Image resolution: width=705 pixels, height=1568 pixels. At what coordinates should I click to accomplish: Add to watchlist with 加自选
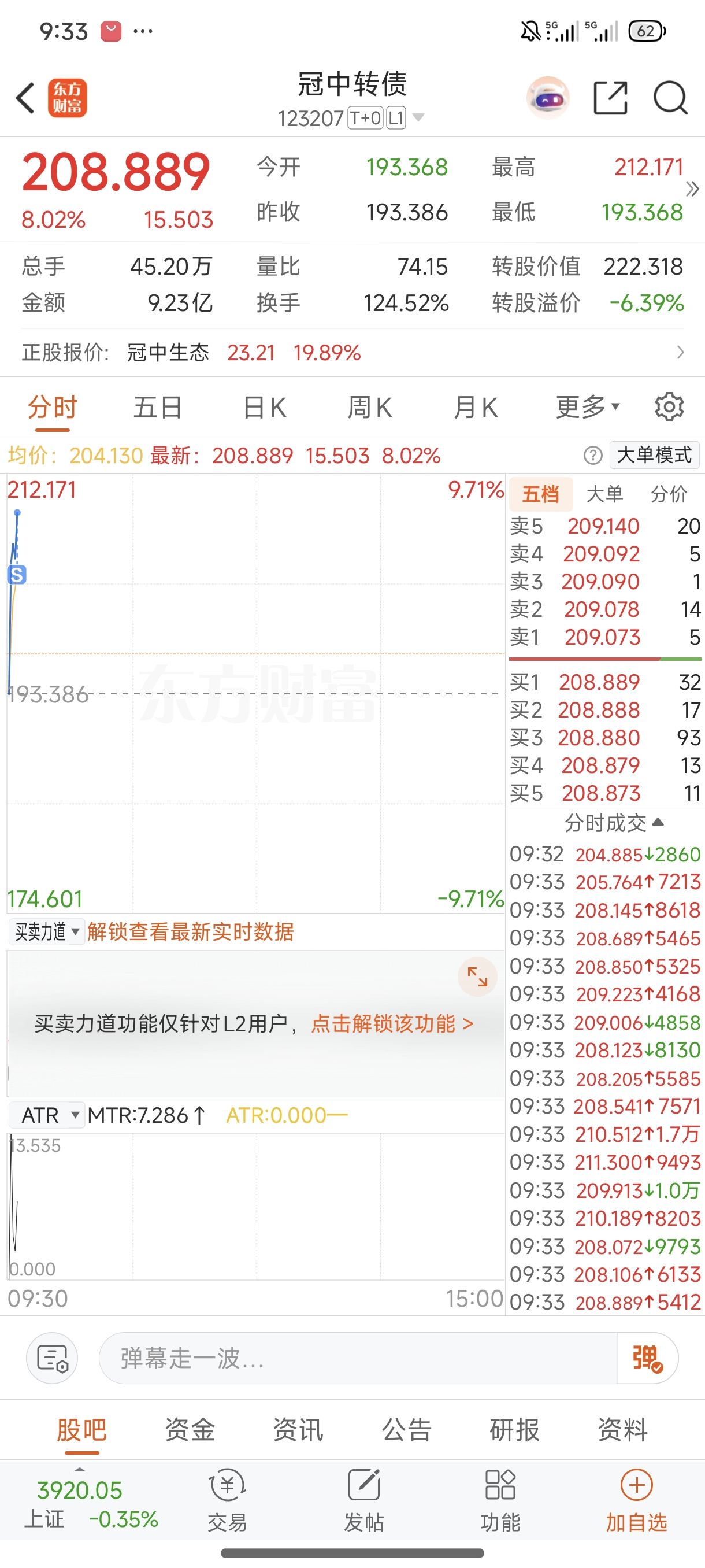(636, 1500)
